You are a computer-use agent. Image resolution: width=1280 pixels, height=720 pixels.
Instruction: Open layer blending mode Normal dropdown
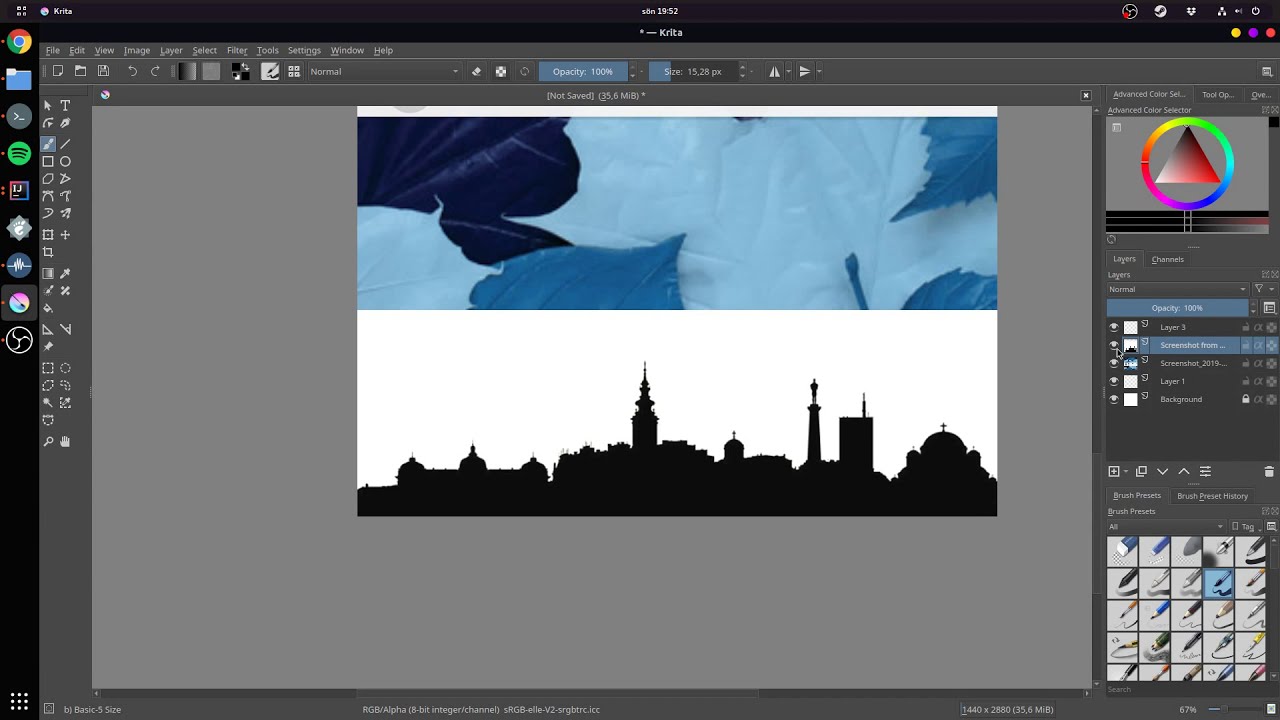click(1177, 289)
